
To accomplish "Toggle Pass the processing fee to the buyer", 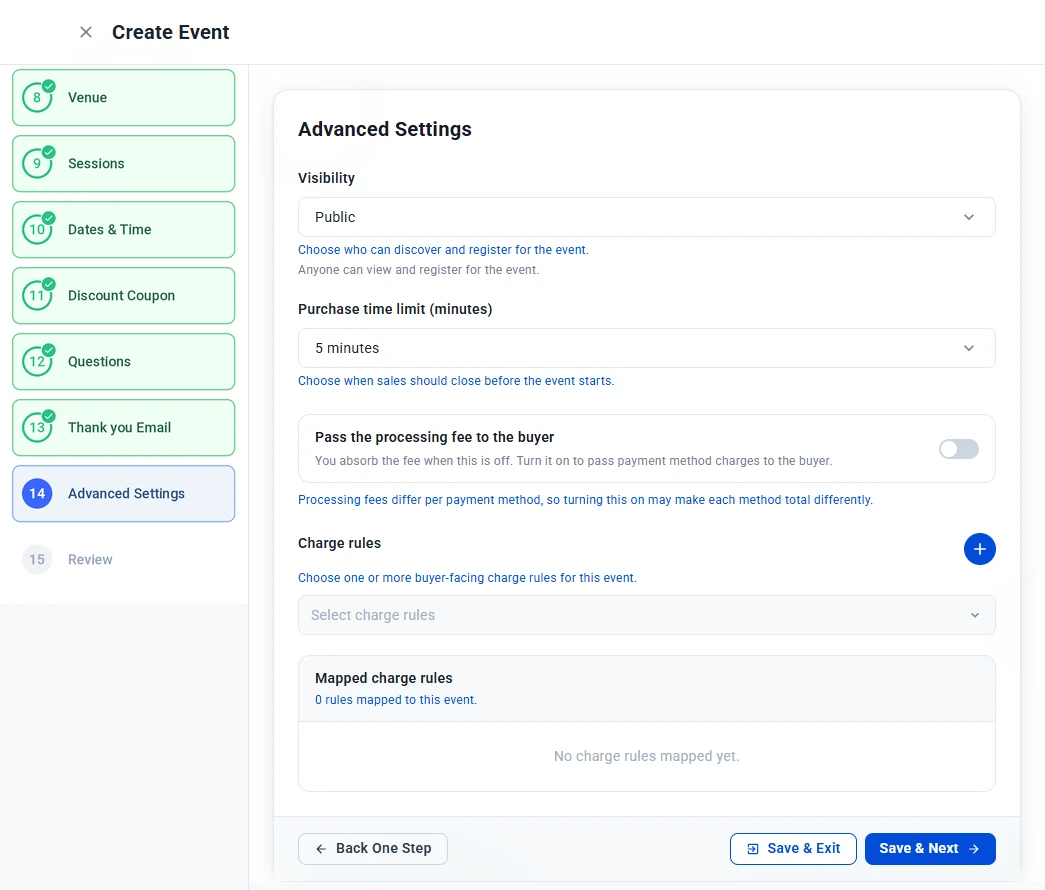I will (x=958, y=449).
